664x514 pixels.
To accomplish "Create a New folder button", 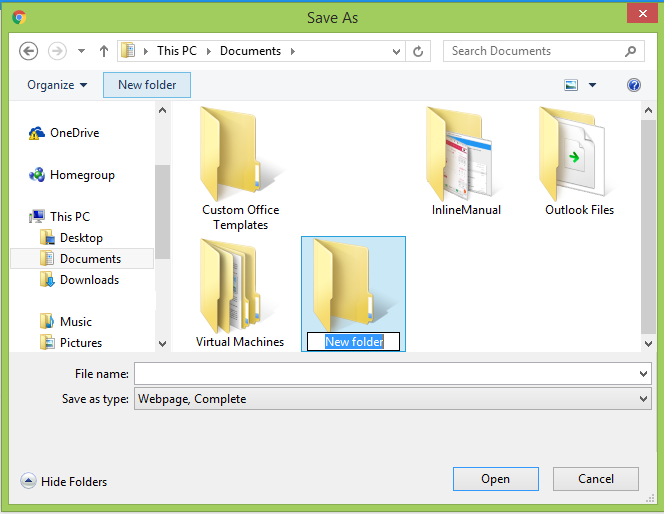I will tap(147, 85).
